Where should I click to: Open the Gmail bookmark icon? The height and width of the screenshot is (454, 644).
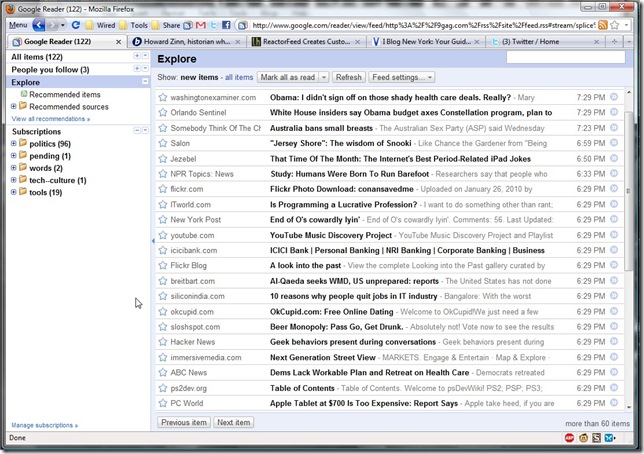[201, 25]
